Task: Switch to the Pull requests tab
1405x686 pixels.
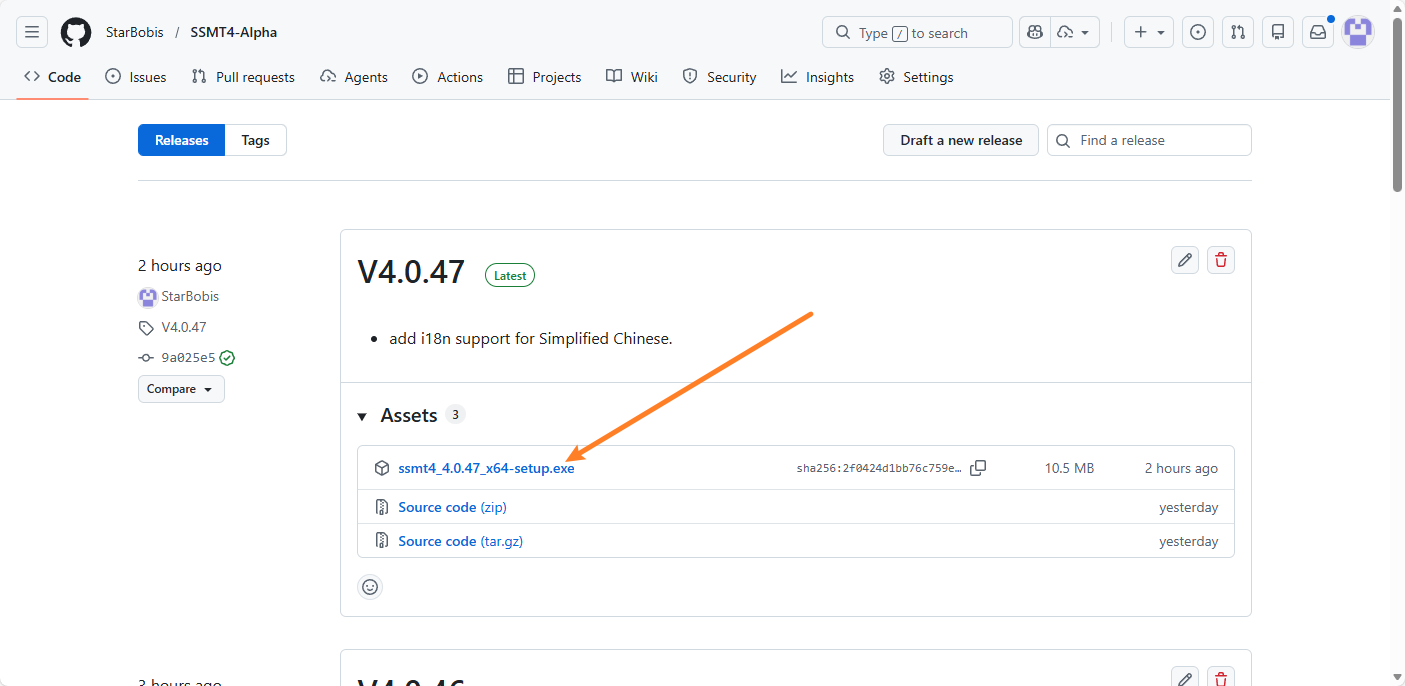Action: [x=243, y=77]
